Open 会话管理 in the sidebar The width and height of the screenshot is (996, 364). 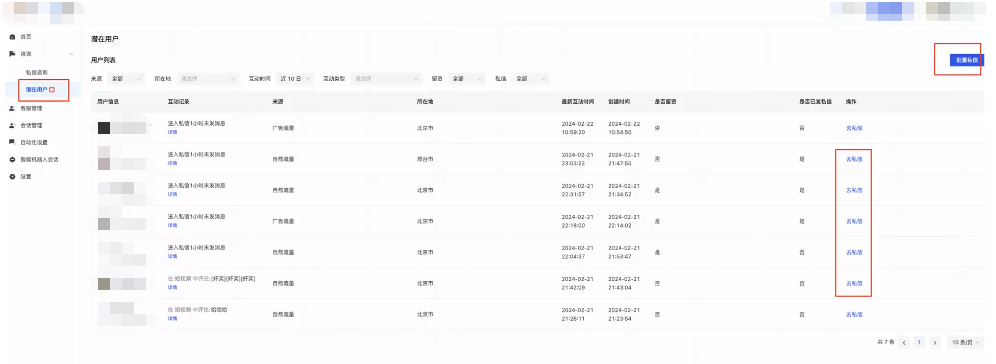pos(30,125)
